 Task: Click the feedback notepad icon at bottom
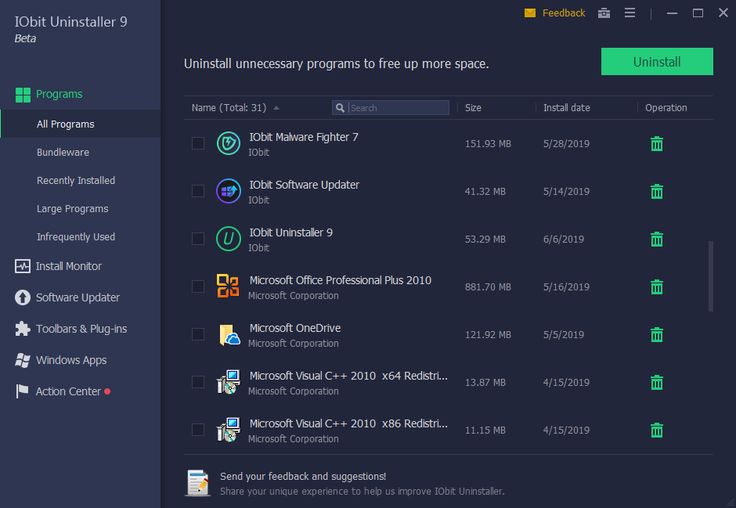click(198, 483)
